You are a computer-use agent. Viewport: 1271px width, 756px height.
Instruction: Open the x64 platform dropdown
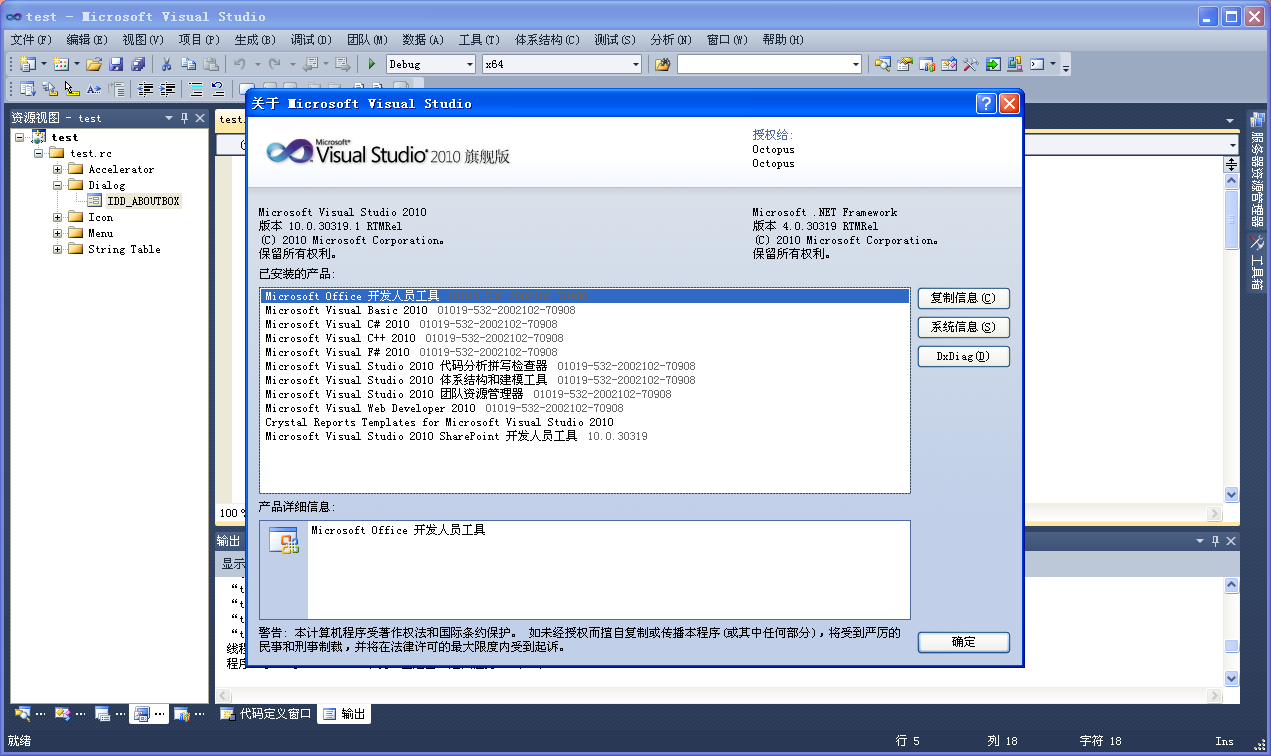pyautogui.click(x=635, y=64)
